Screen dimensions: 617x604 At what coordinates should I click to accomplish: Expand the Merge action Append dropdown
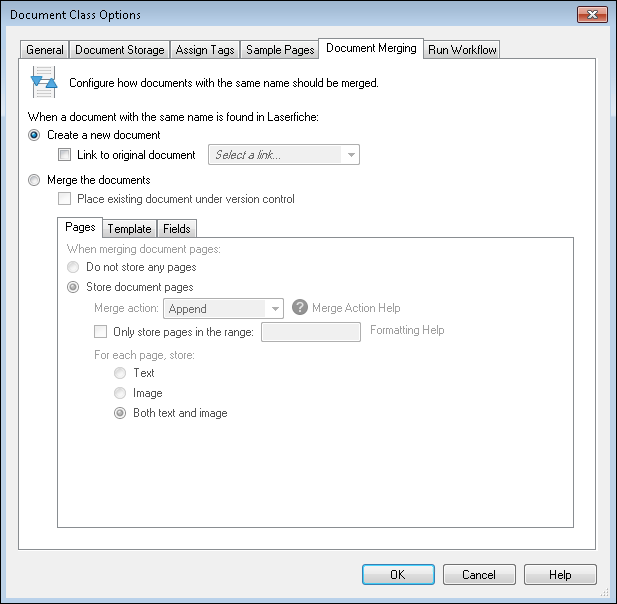pyautogui.click(x=223, y=308)
